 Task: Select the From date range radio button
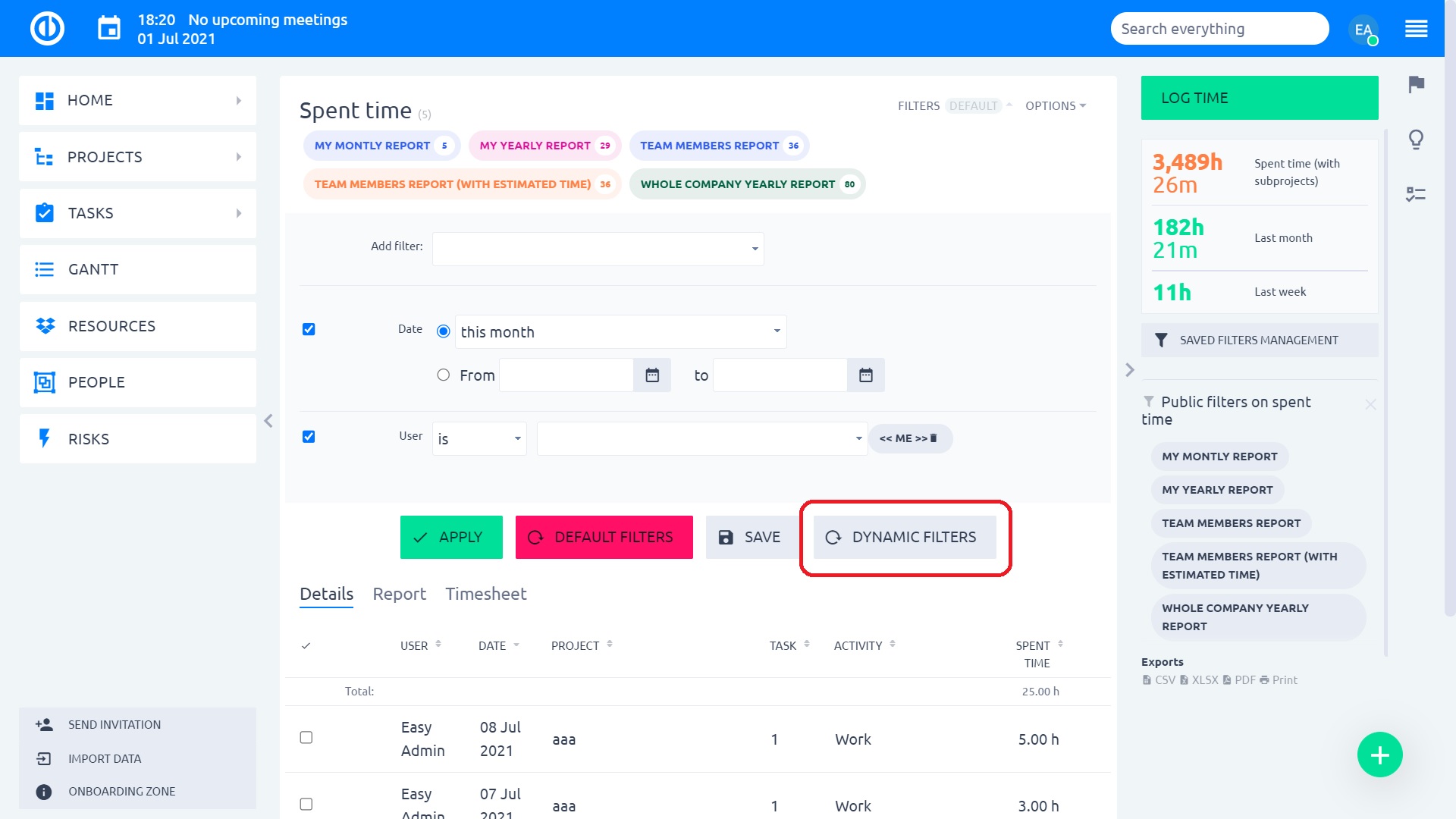click(444, 375)
